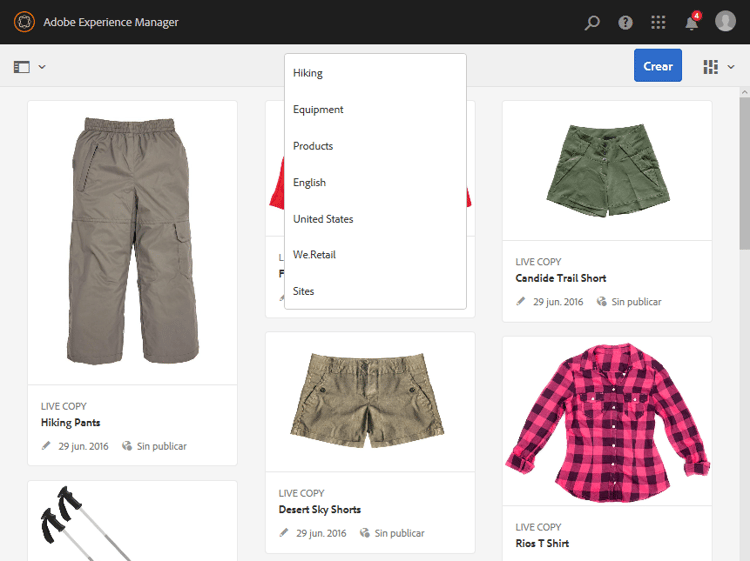Viewport: 750px width, 561px height.
Task: Click the Hiking Pants title
Action: click(x=70, y=422)
